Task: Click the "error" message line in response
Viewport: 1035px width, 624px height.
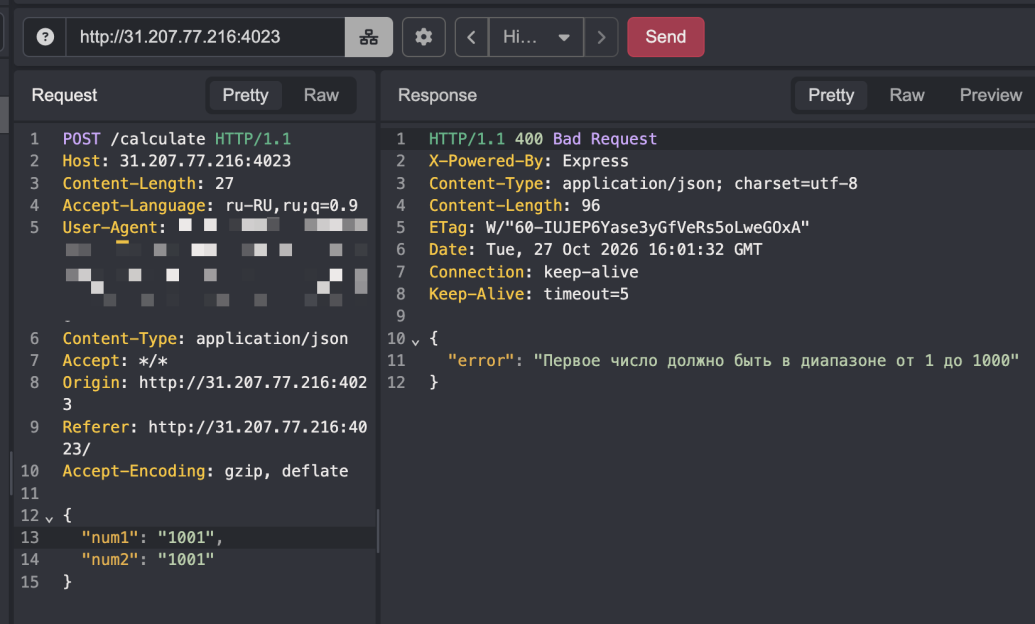Action: pos(733,361)
